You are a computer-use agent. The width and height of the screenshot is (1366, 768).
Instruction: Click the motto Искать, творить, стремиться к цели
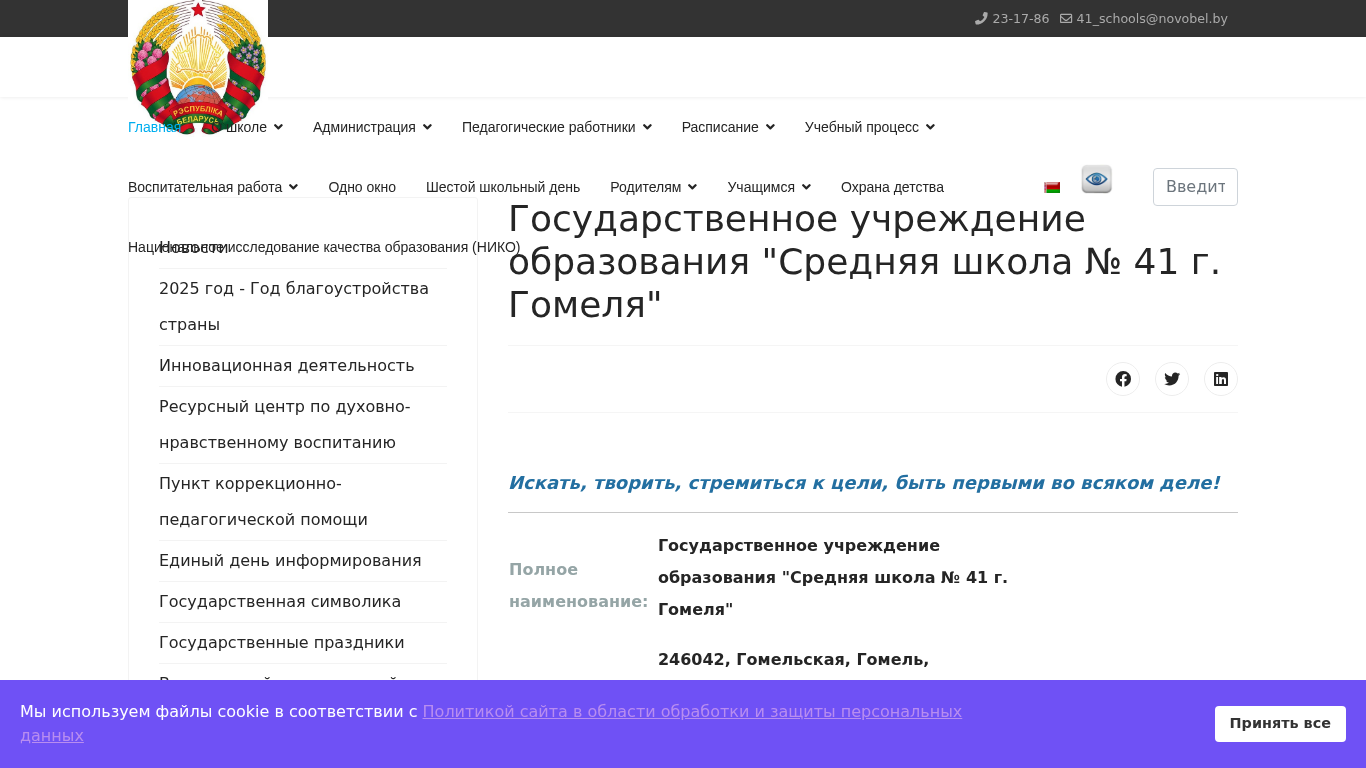[864, 483]
